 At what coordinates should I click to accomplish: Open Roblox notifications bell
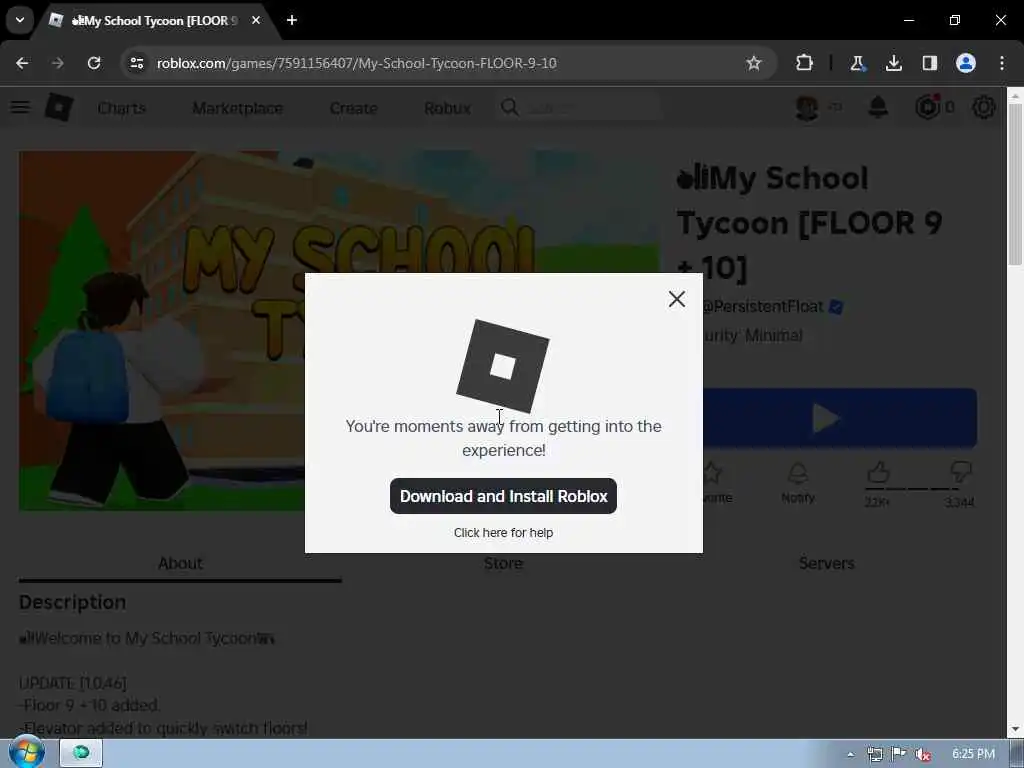click(x=878, y=107)
